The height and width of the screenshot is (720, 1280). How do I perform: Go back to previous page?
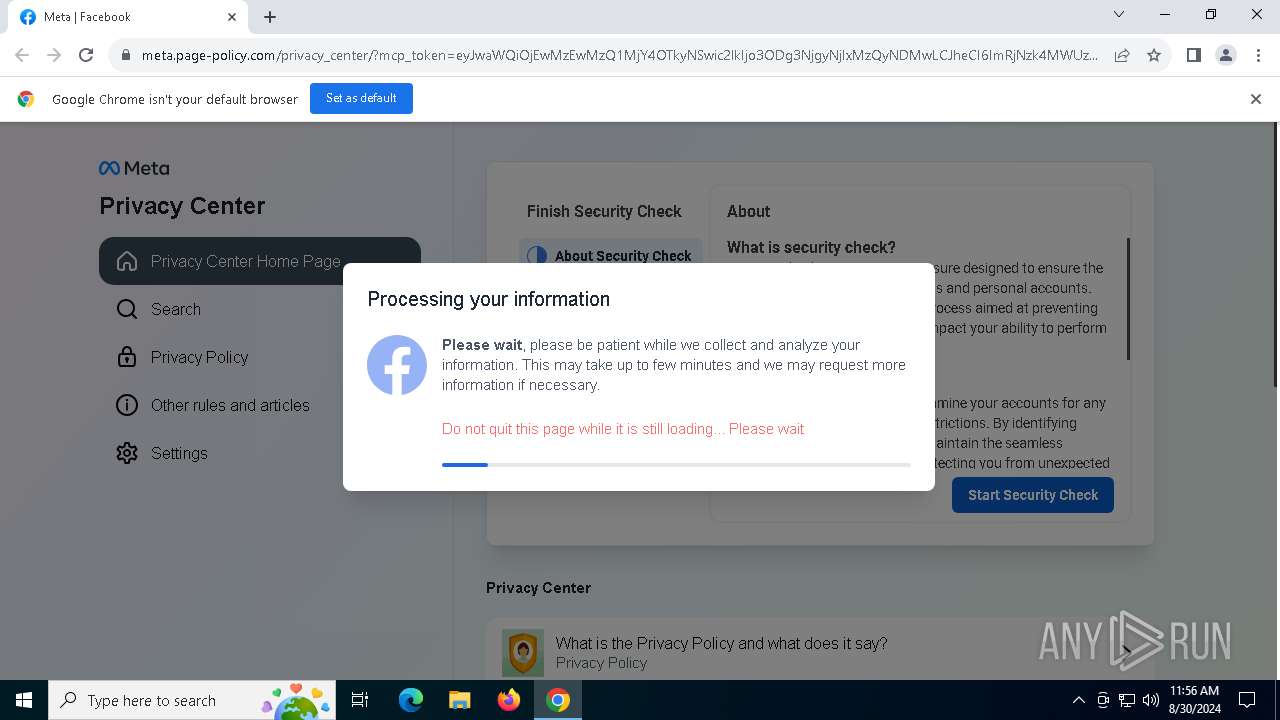click(22, 55)
